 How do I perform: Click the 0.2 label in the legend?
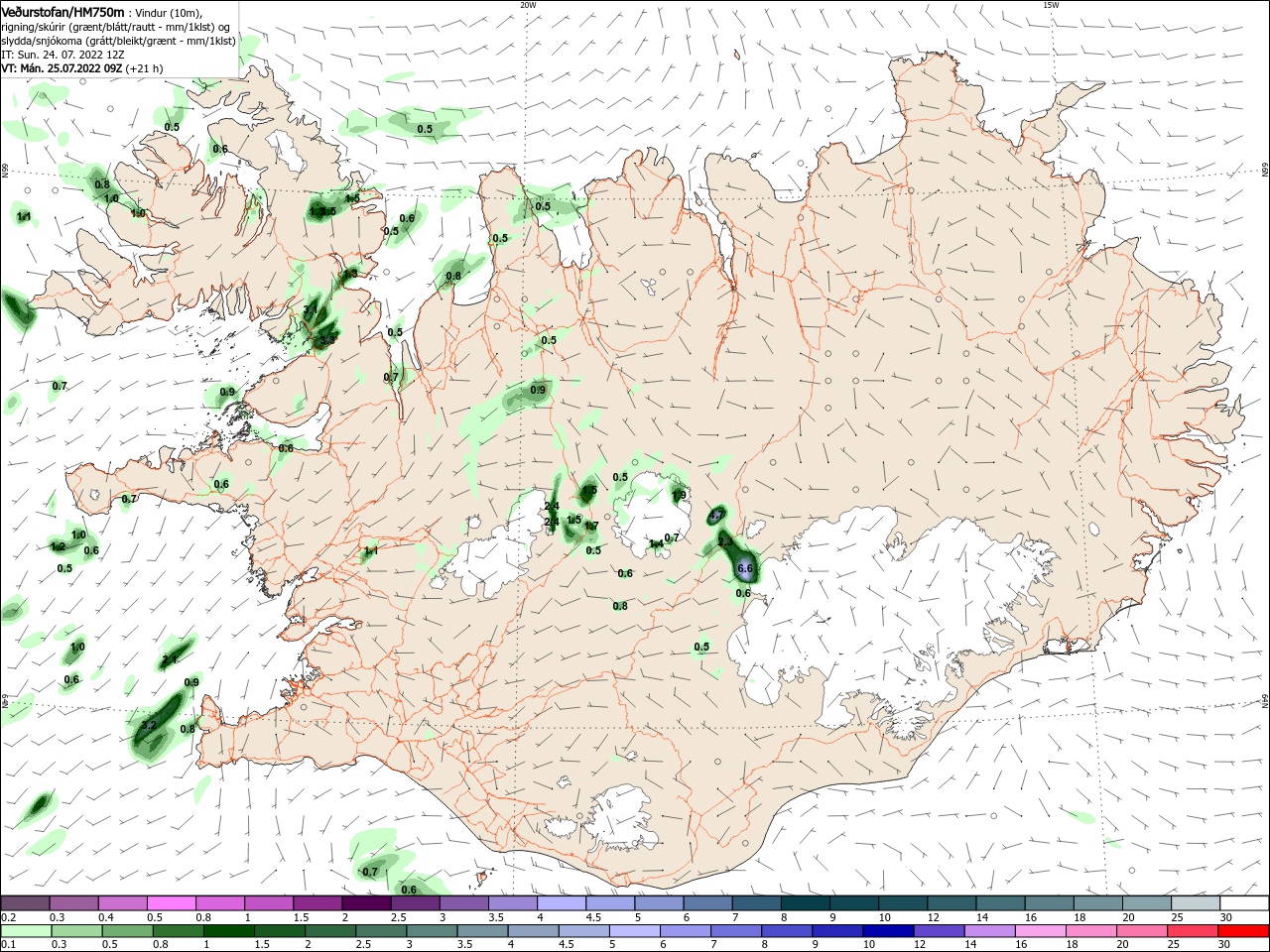pos(9,917)
